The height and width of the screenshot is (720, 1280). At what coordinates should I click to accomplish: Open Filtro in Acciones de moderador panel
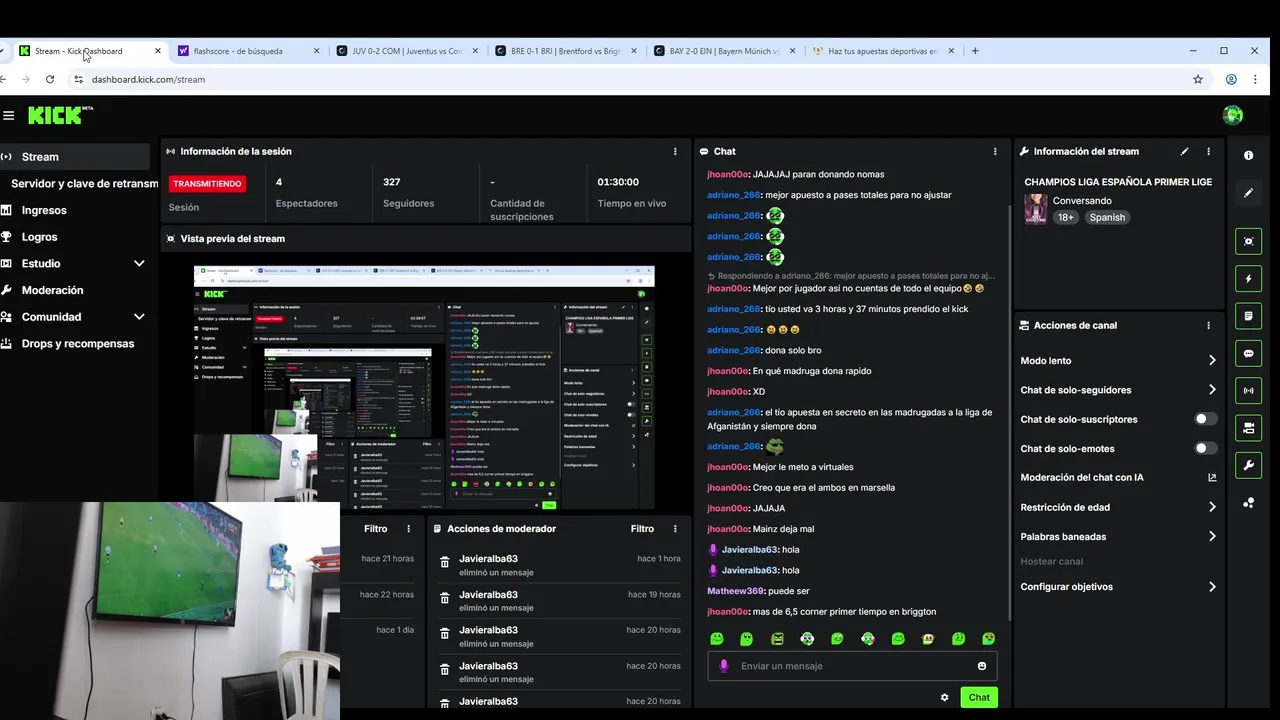pos(642,529)
